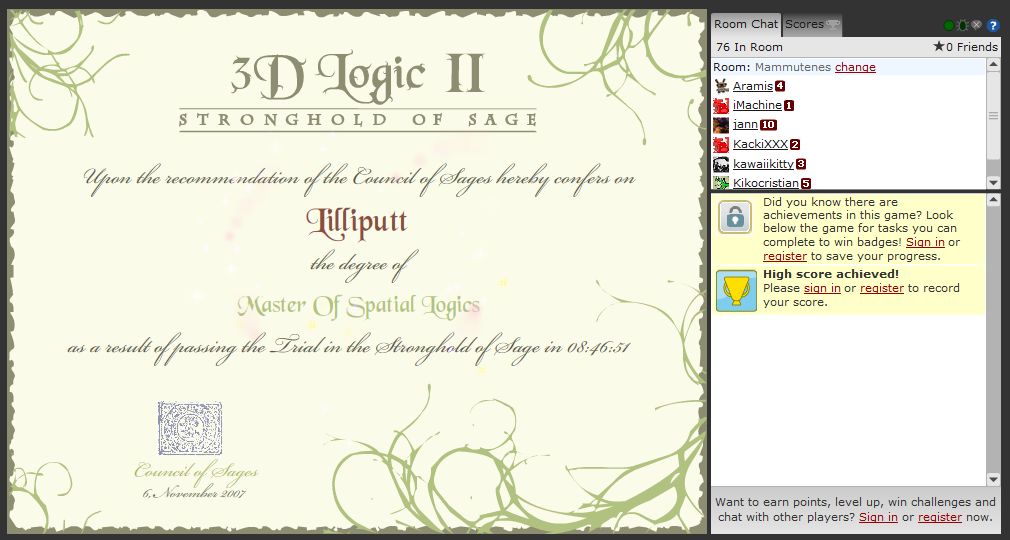1010x540 pixels.
Task: Click chat messages scrollbar down arrow
Action: pyautogui.click(x=993, y=479)
